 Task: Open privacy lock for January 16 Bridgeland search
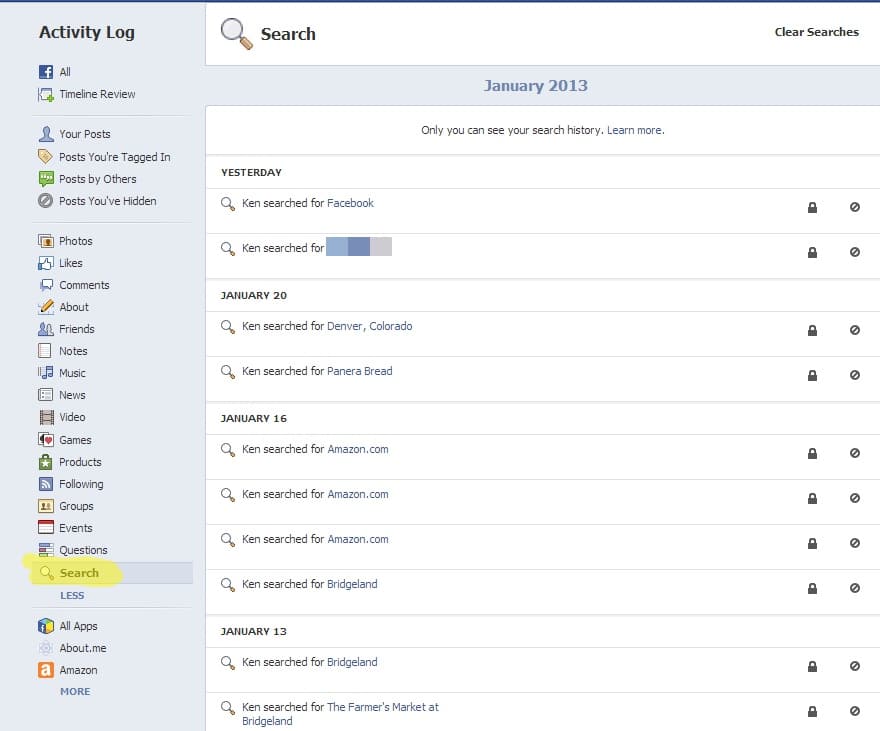812,589
